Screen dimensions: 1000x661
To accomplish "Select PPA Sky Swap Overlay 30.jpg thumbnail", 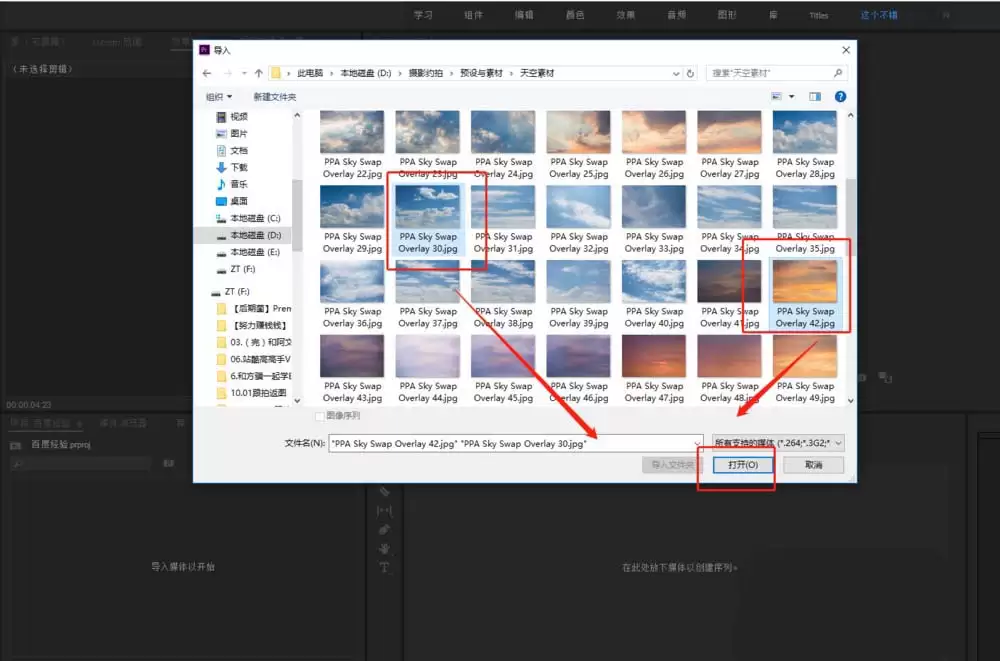I will tap(428, 219).
